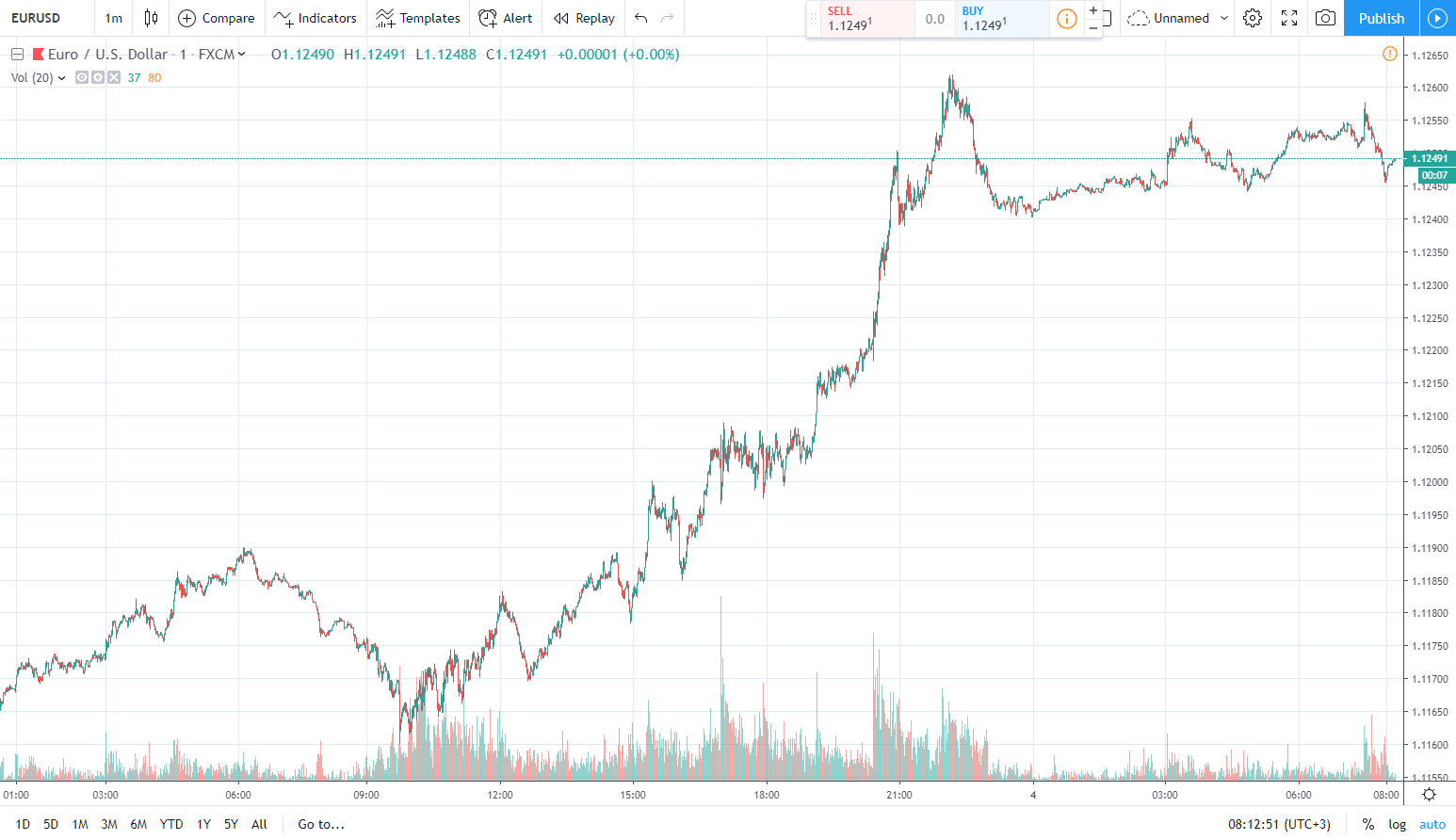The width and height of the screenshot is (1456, 840).
Task: Open chart settings gear in top toolbar
Action: pyautogui.click(x=1252, y=18)
